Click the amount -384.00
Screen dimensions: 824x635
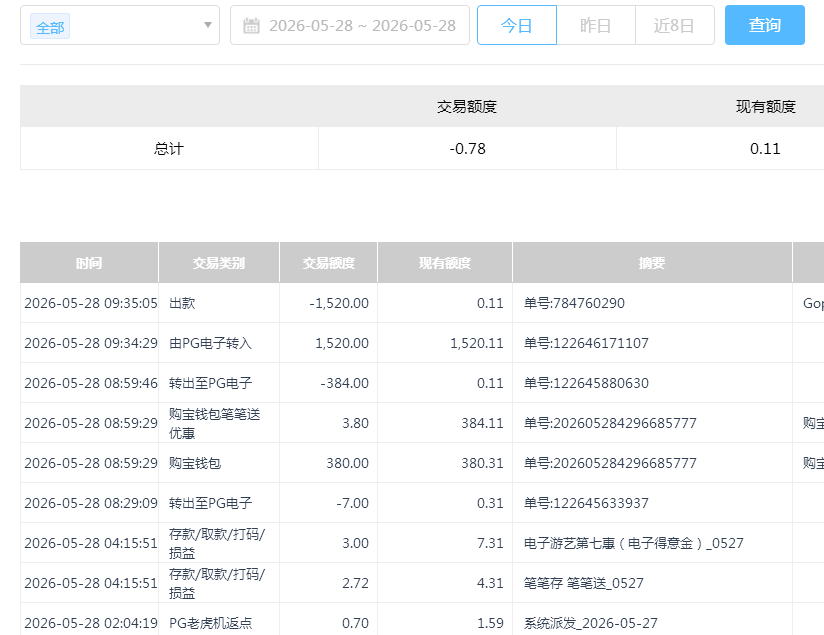click(x=345, y=383)
